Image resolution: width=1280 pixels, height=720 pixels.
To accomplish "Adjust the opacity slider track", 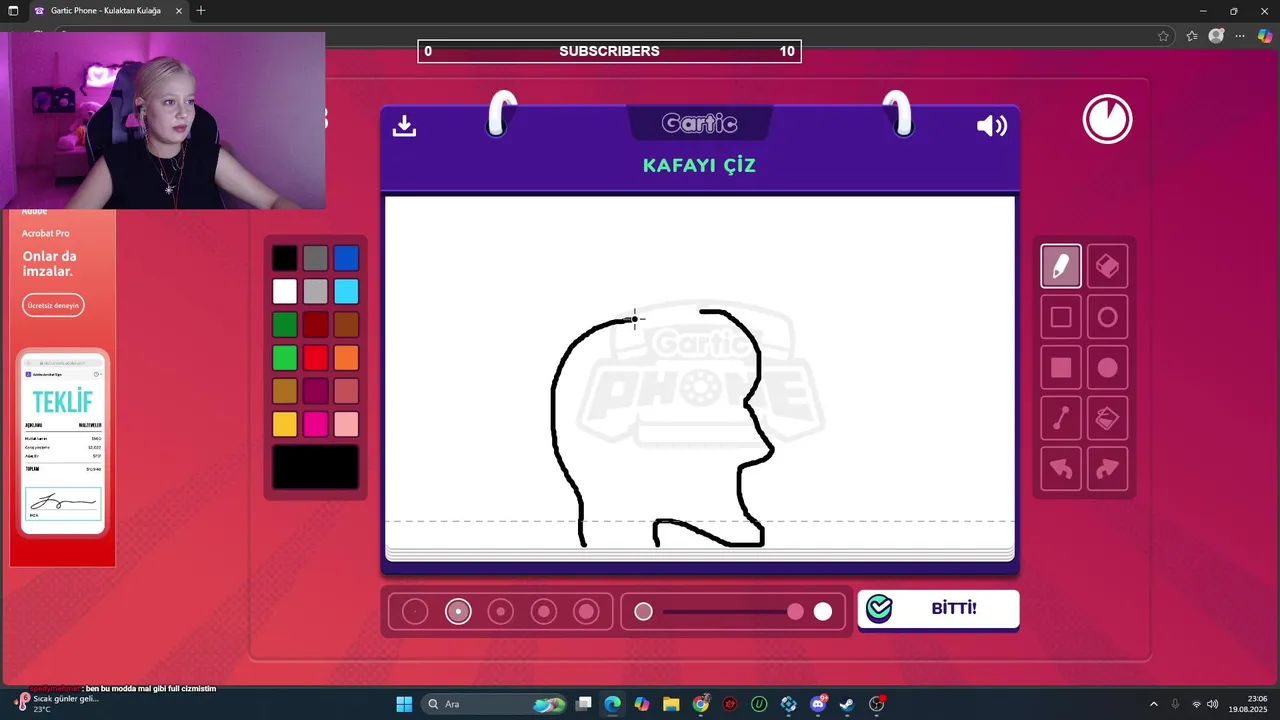I will click(x=733, y=611).
